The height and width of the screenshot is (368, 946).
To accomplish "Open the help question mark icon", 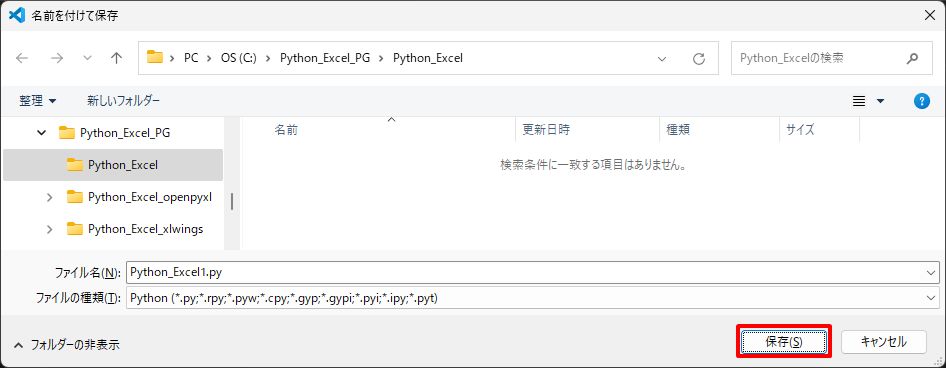I will [921, 101].
